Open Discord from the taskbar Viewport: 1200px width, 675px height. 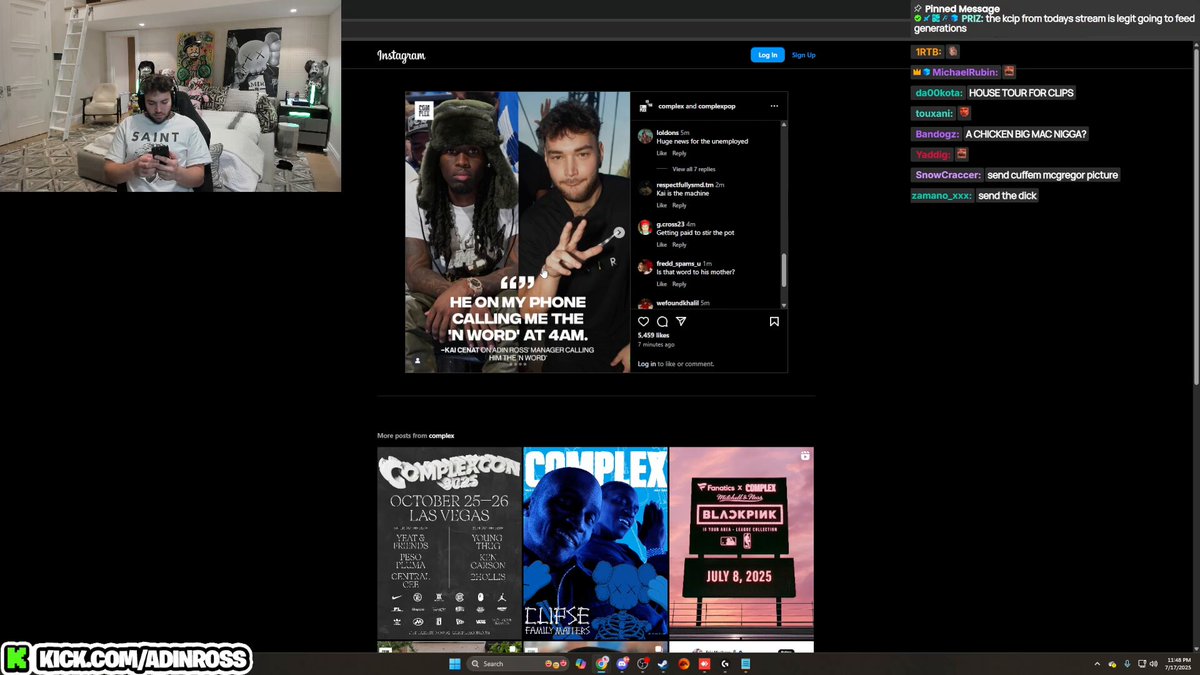[x=622, y=664]
